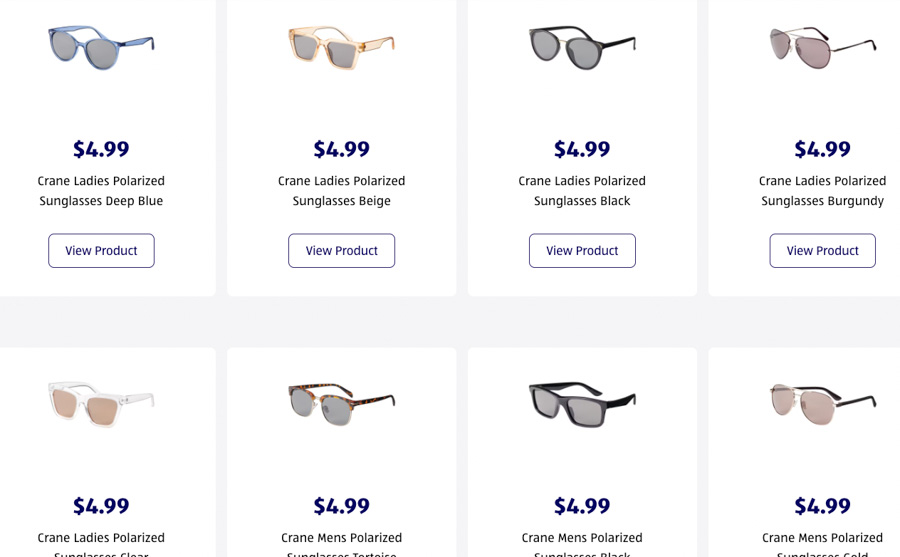Click the $4.99 price of Mens Gold sunglasses
This screenshot has height=557, width=900.
(x=822, y=506)
